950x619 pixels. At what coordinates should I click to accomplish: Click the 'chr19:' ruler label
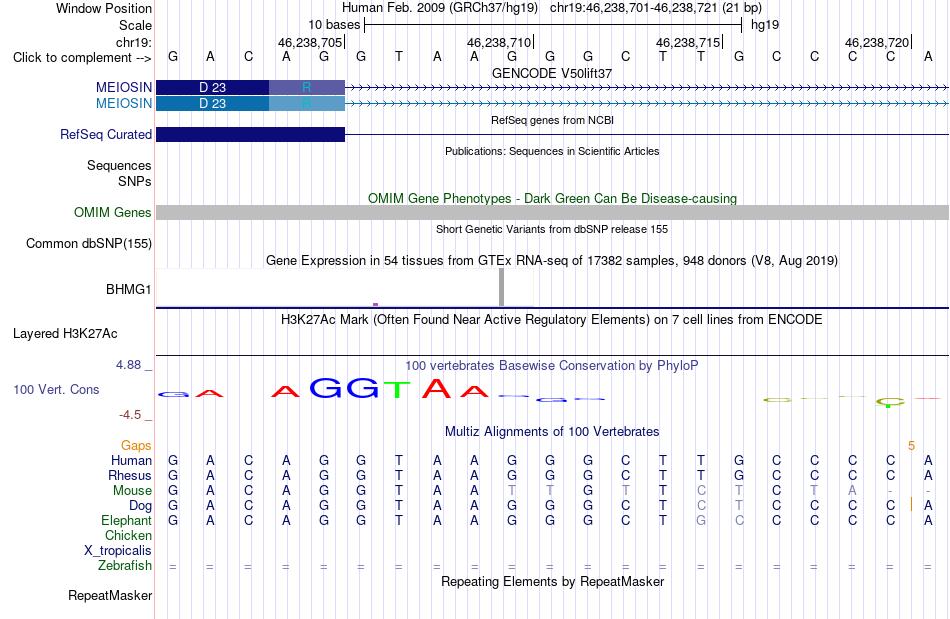pos(133,42)
